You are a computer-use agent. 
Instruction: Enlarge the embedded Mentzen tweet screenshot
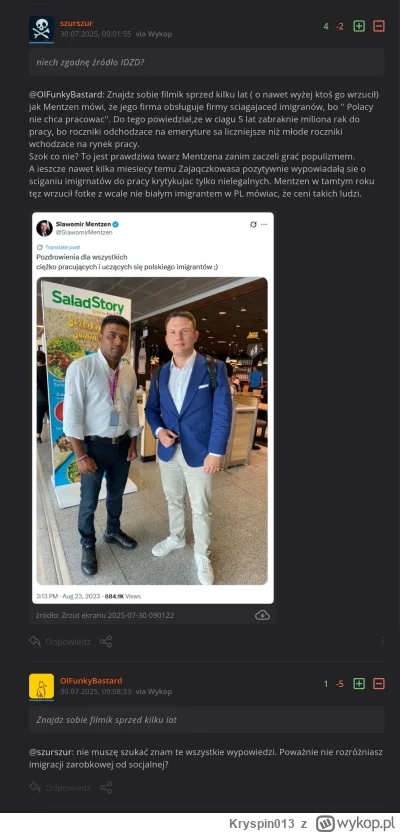click(152, 408)
